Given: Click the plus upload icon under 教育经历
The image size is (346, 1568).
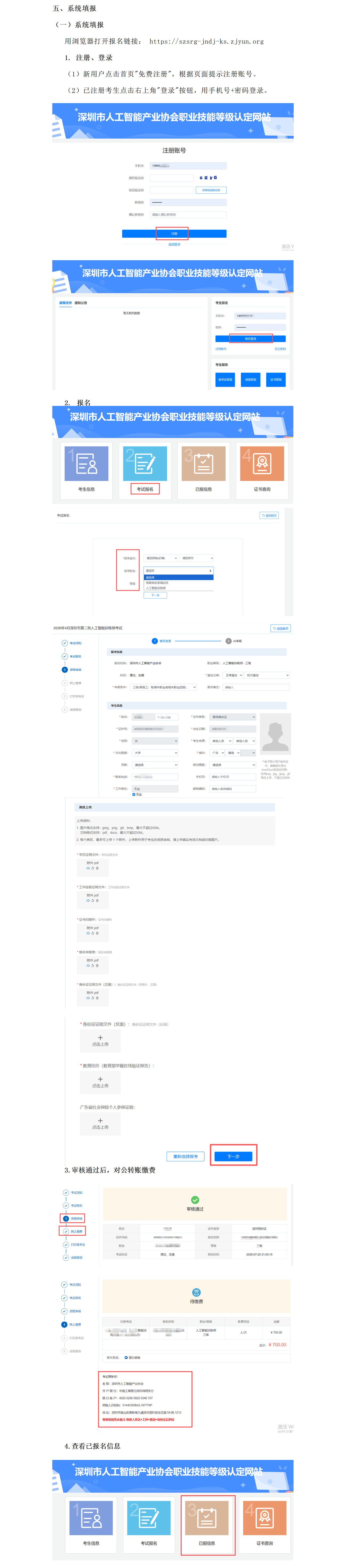Looking at the screenshot, I should (100, 1079).
